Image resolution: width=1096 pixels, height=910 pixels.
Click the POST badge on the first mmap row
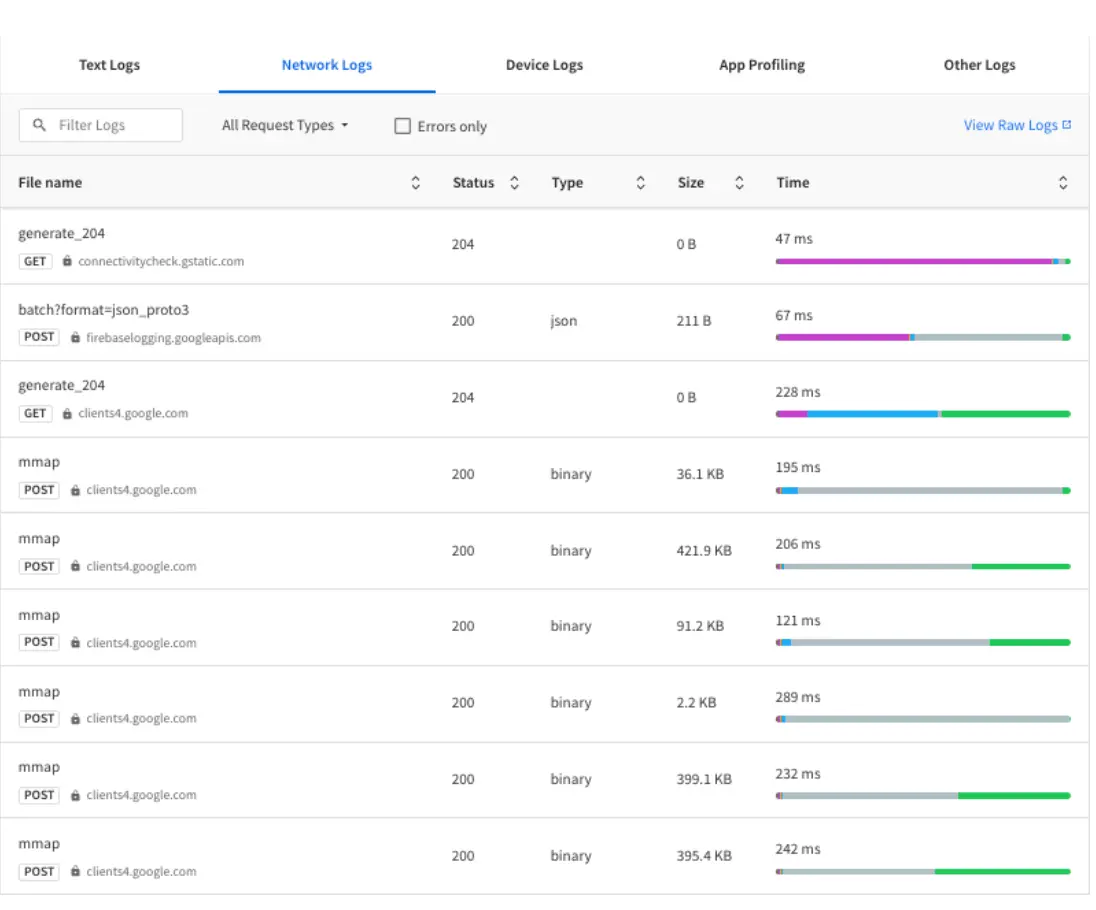point(39,490)
